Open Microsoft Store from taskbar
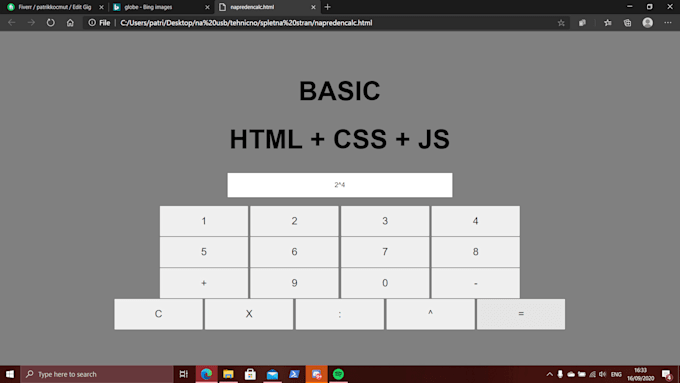 click(250, 374)
